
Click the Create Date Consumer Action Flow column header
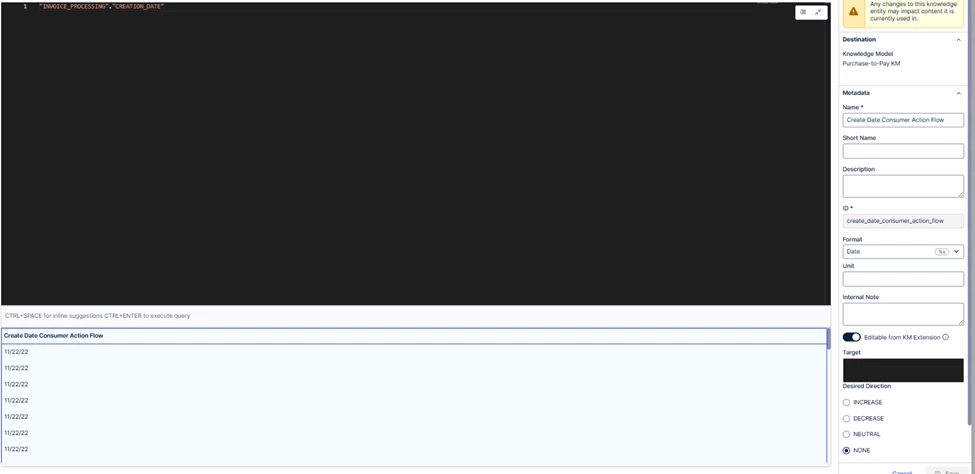pyautogui.click(x=53, y=336)
